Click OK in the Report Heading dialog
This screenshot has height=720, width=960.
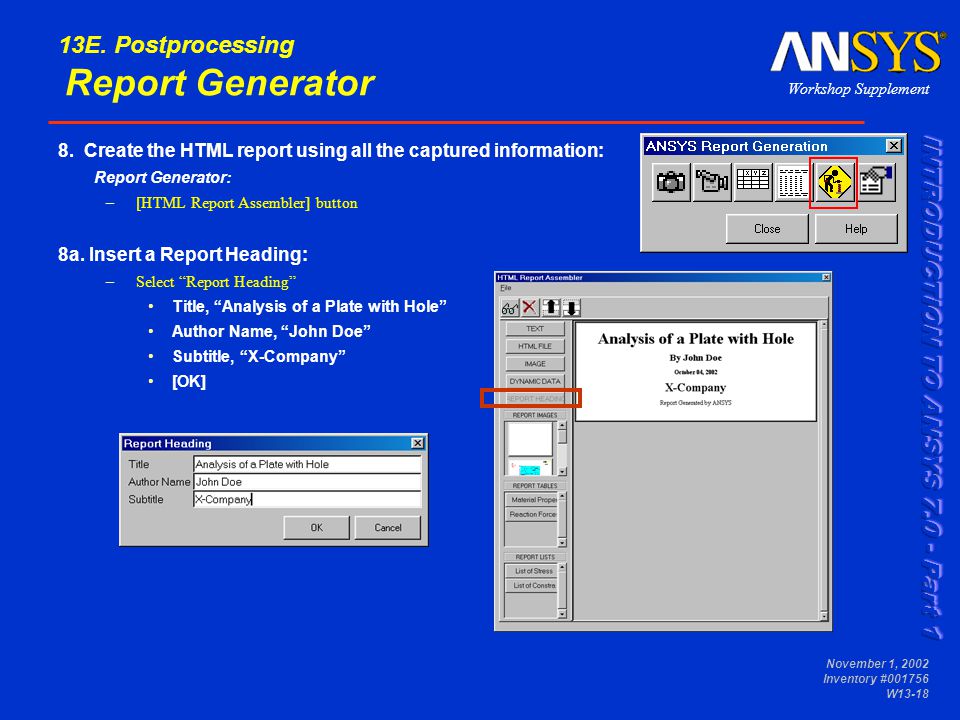(317, 528)
